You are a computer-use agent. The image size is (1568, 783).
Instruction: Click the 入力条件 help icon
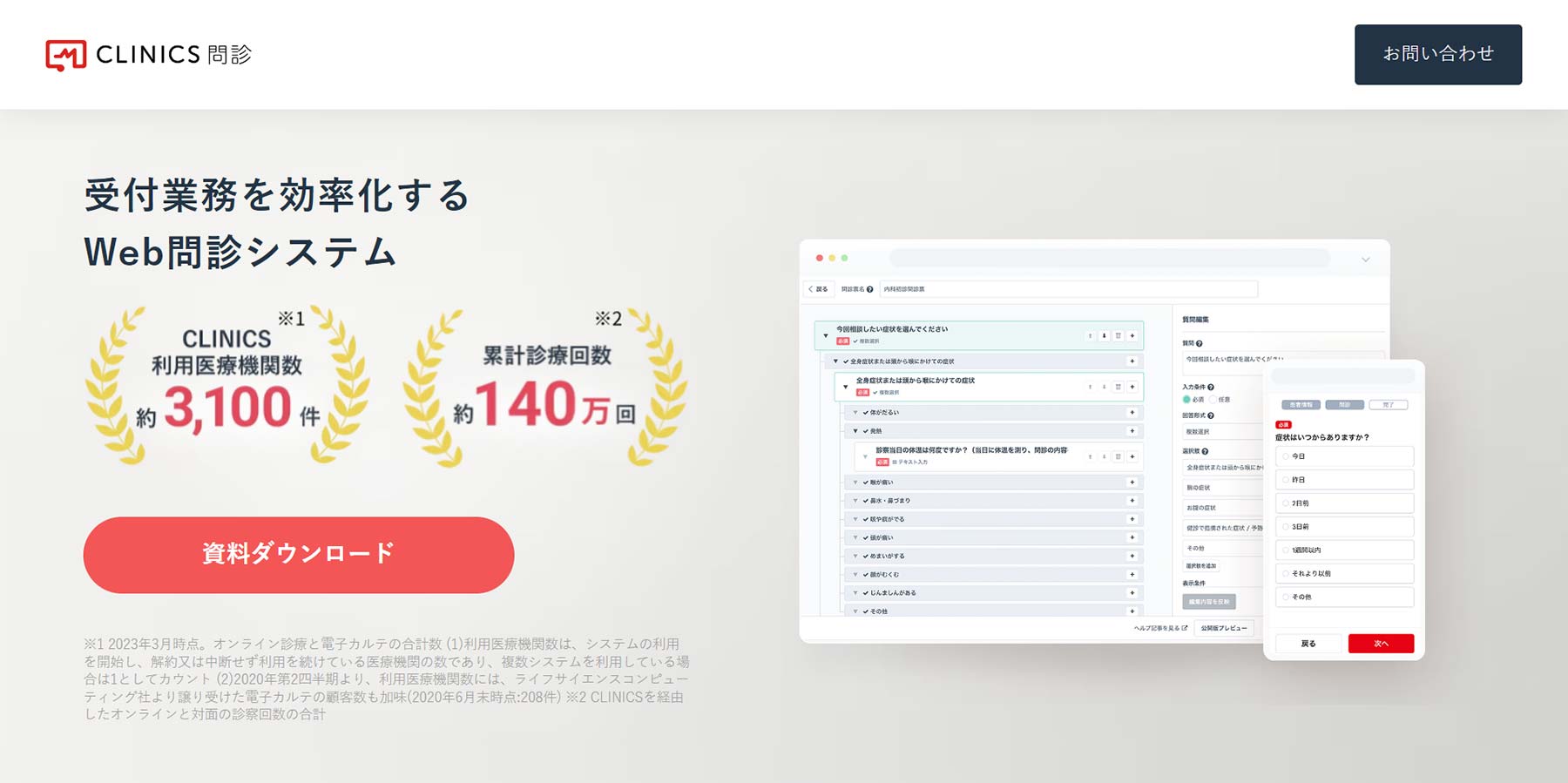point(1211,388)
